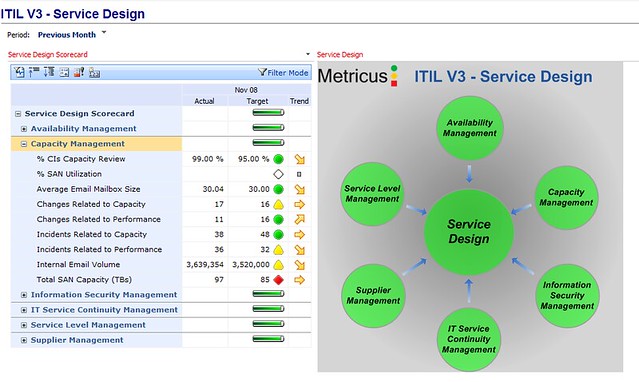Click green indicator for Changes Related to Performance
This screenshot has height=382, width=639.
point(278,219)
